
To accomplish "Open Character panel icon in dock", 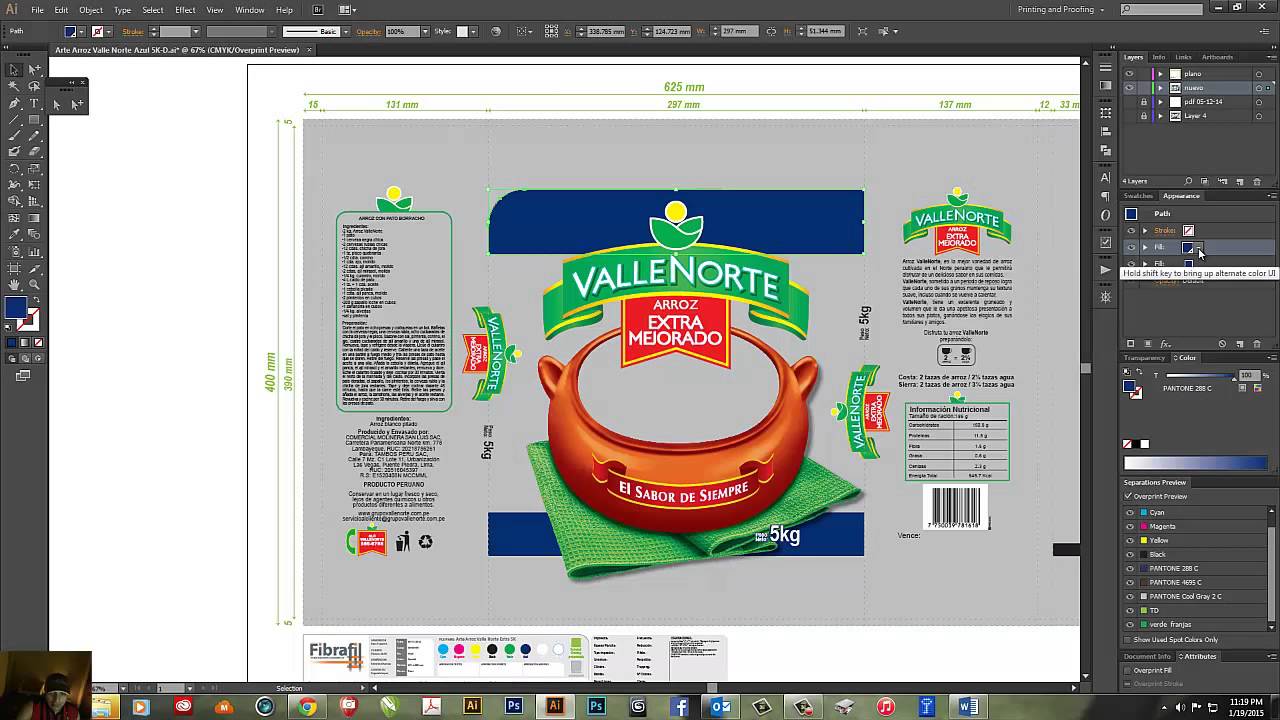I will coord(1105,177).
